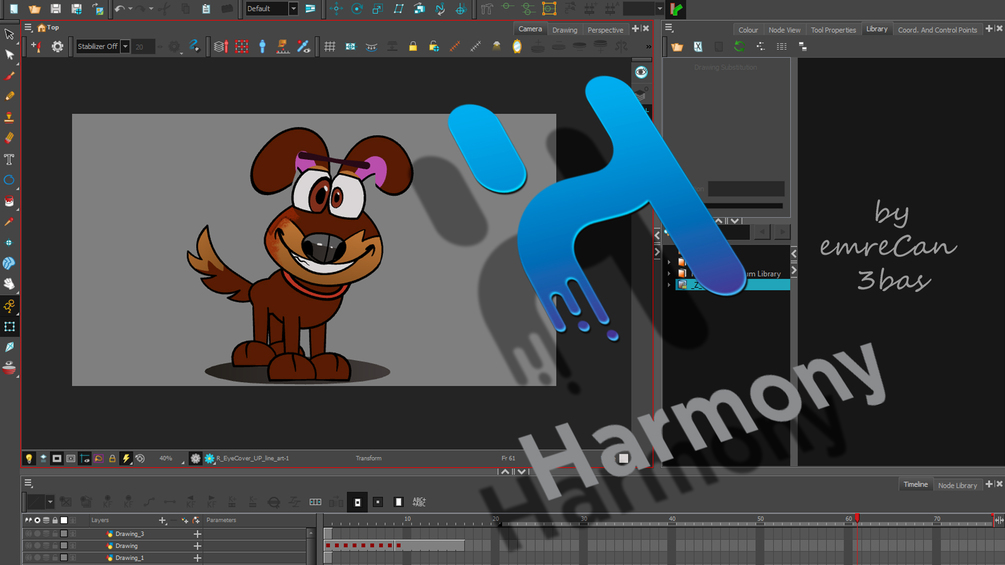The width and height of the screenshot is (1005, 565).
Task: Click the zoom 40% field in status bar
Action: click(166, 458)
